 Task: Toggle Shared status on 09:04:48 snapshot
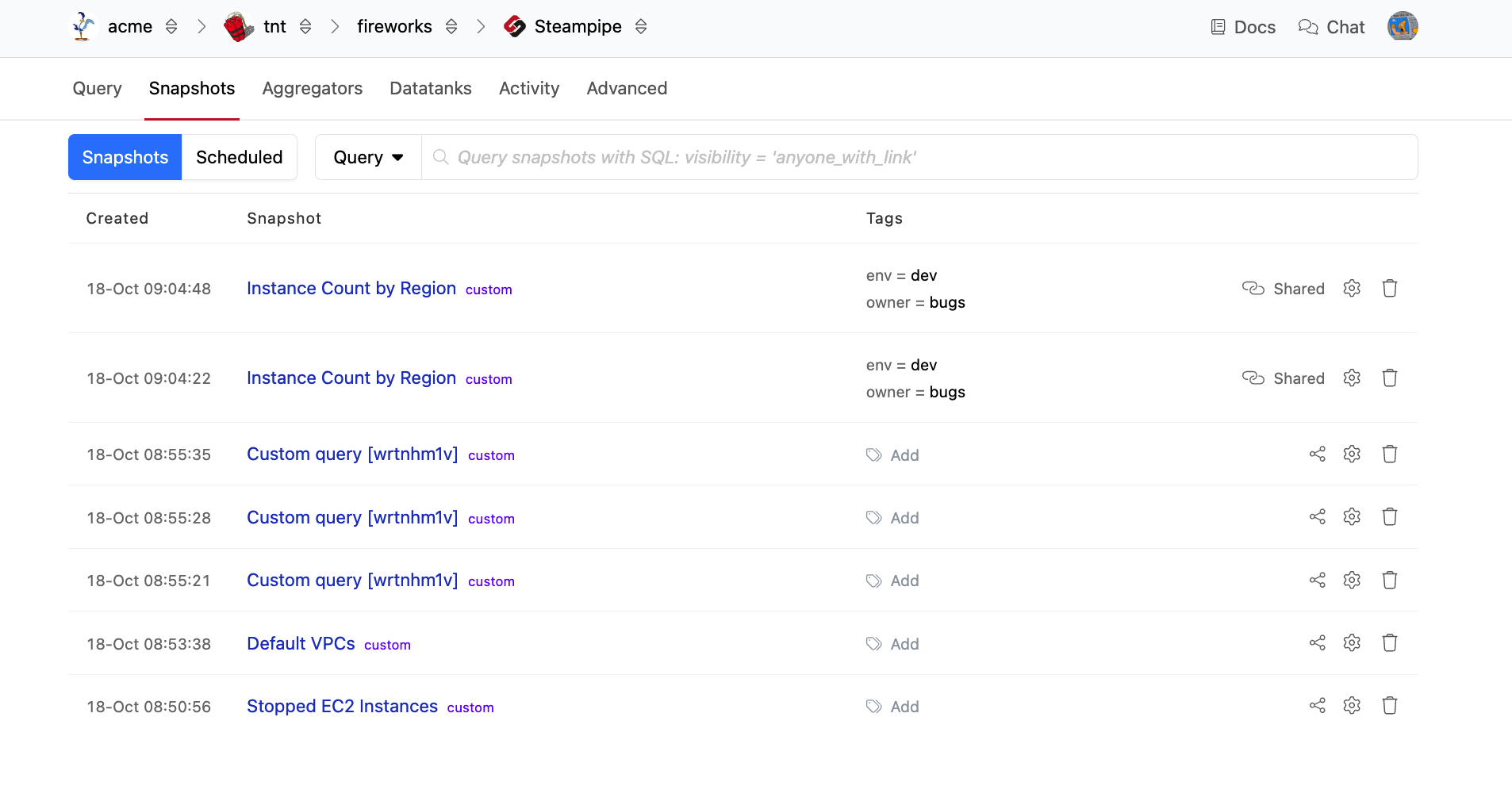tap(1283, 289)
